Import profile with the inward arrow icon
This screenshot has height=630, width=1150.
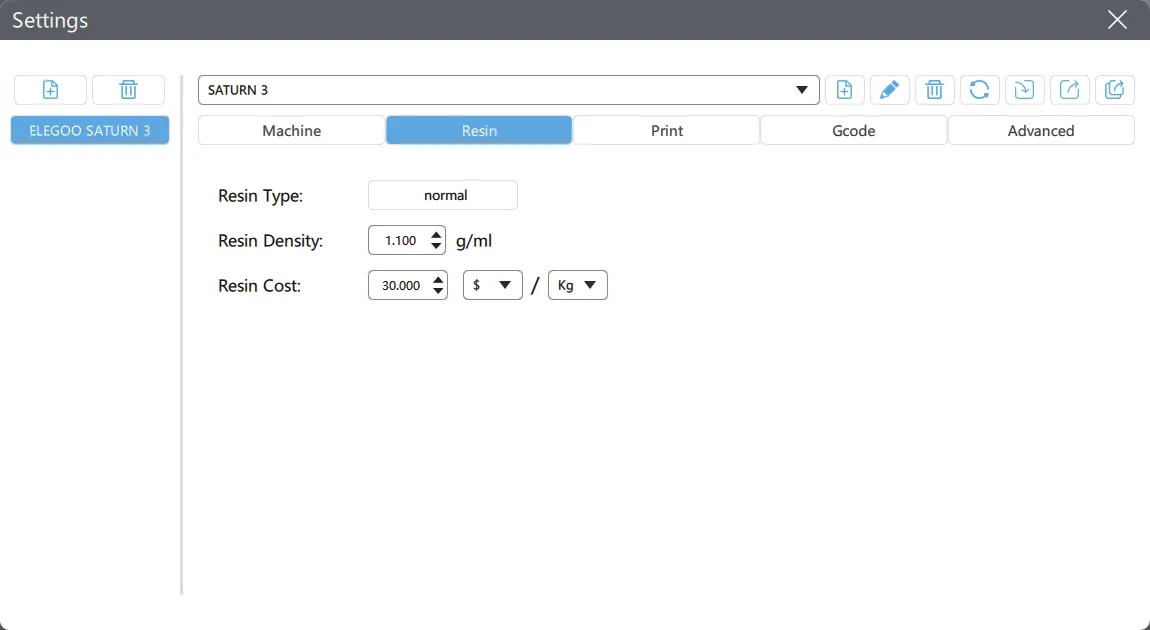[x=1025, y=90]
